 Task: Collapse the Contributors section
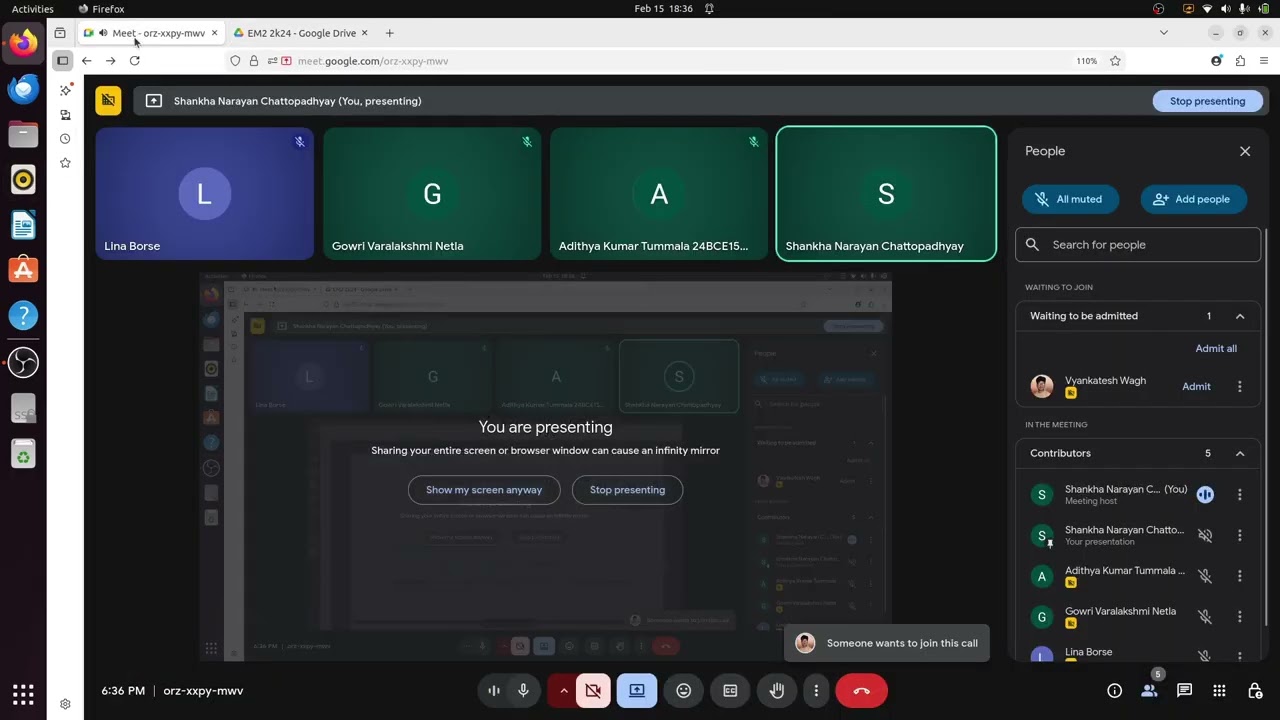[1240, 454]
